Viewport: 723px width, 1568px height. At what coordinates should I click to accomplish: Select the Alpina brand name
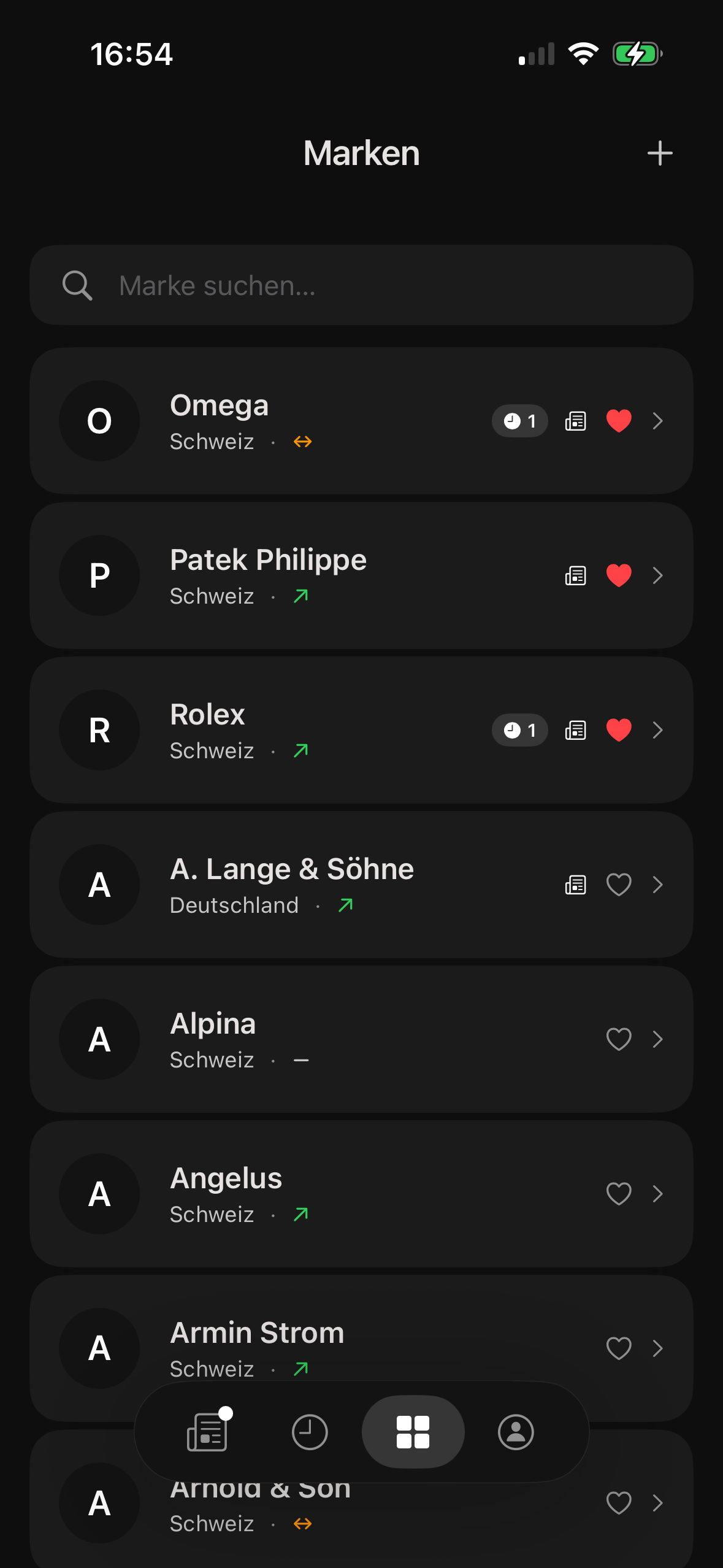[213, 1023]
